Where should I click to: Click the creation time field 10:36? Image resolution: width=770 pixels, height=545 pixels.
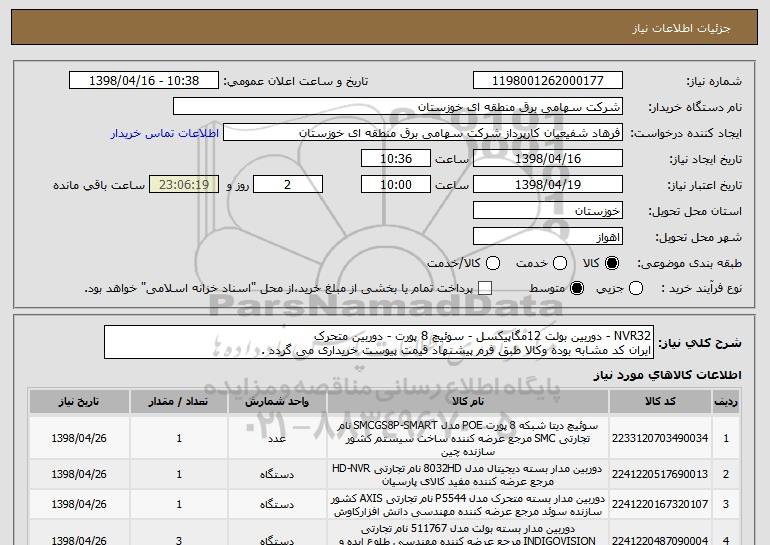click(396, 159)
